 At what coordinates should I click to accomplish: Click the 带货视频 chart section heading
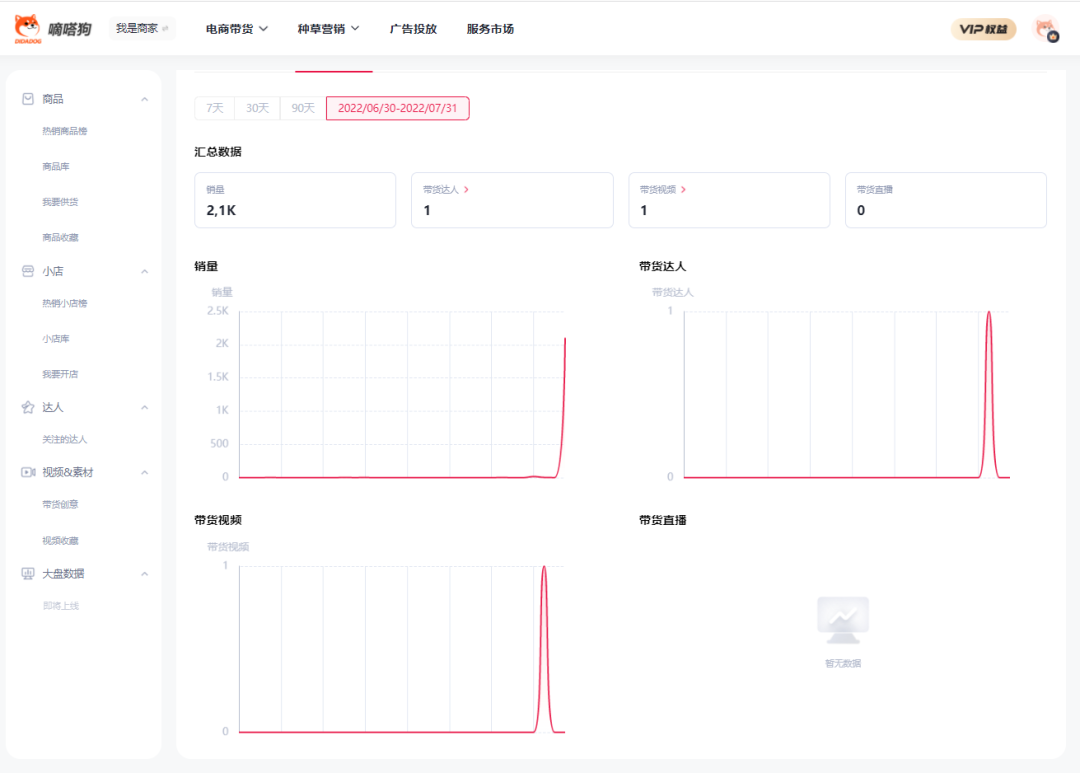click(x=218, y=520)
